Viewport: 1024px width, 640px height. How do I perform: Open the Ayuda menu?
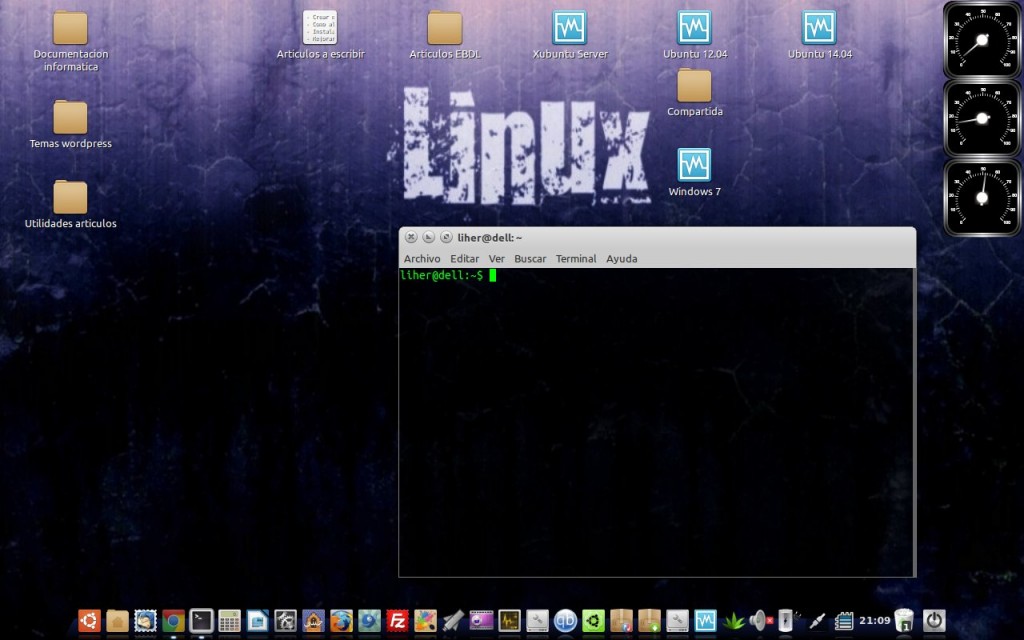pyautogui.click(x=621, y=259)
